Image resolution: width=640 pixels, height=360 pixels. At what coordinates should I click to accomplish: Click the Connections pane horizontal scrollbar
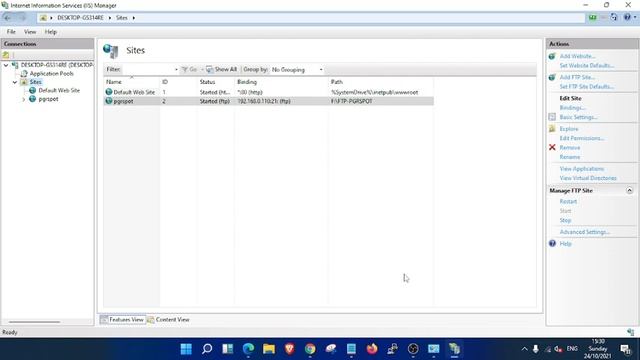(34, 322)
